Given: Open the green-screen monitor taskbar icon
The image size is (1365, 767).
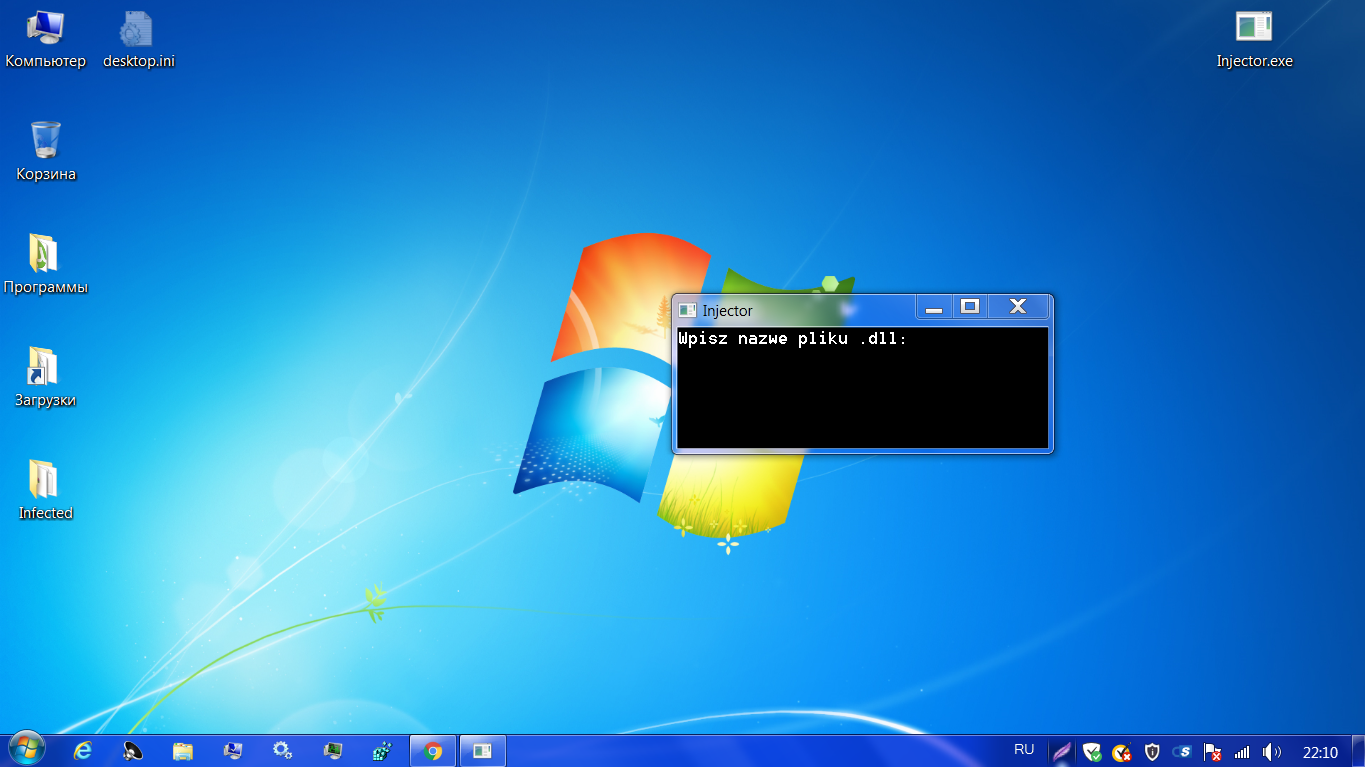Looking at the screenshot, I should point(333,751).
